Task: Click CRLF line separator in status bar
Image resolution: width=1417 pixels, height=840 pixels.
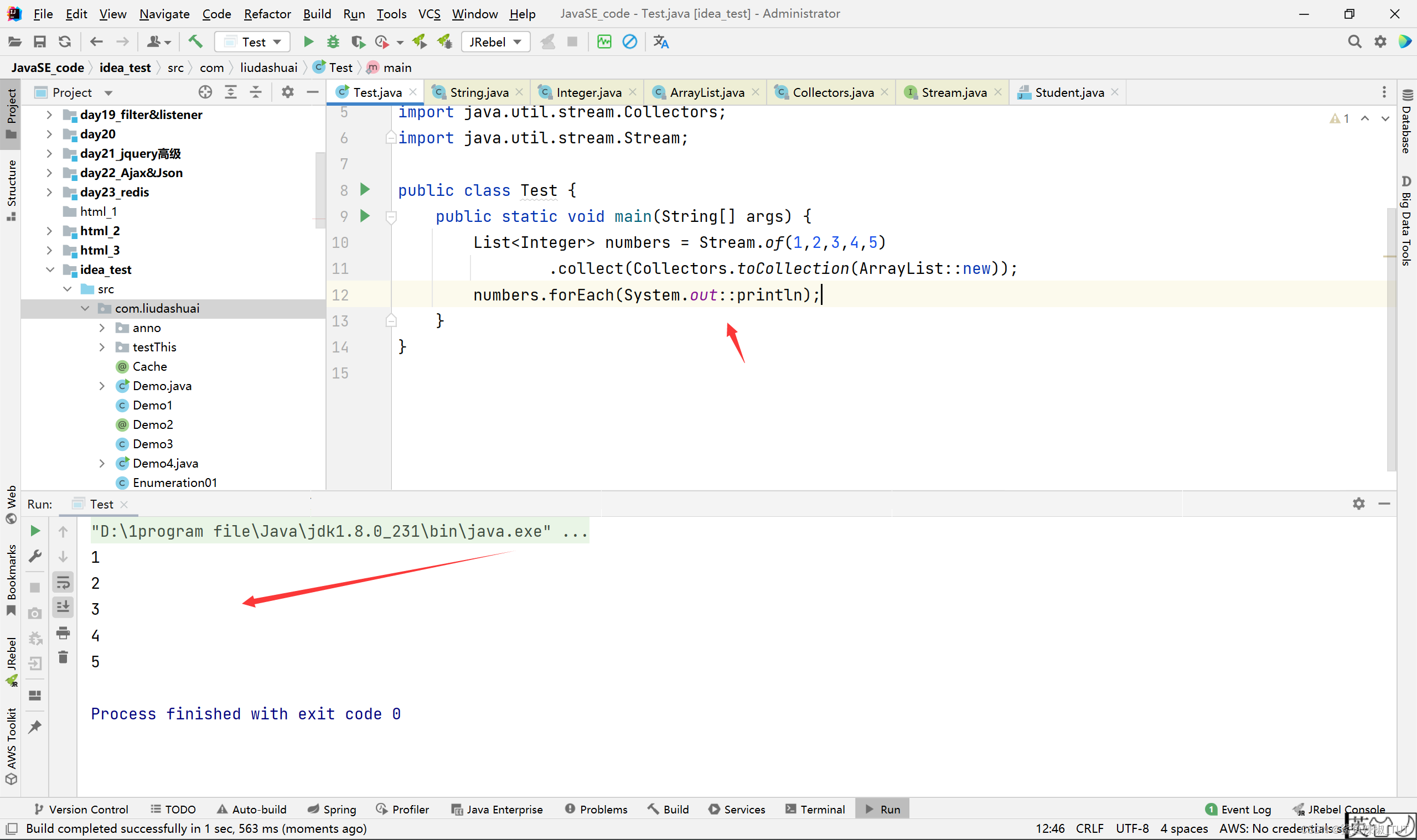Action: 1089,829
